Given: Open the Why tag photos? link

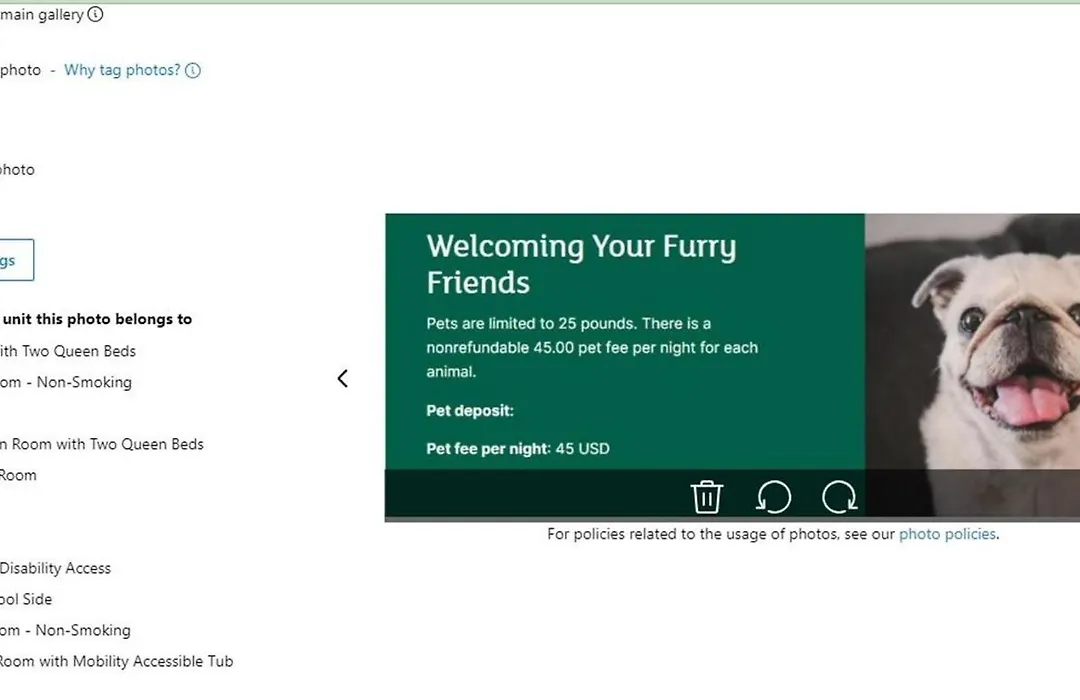Looking at the screenshot, I should pyautogui.click(x=122, y=70).
